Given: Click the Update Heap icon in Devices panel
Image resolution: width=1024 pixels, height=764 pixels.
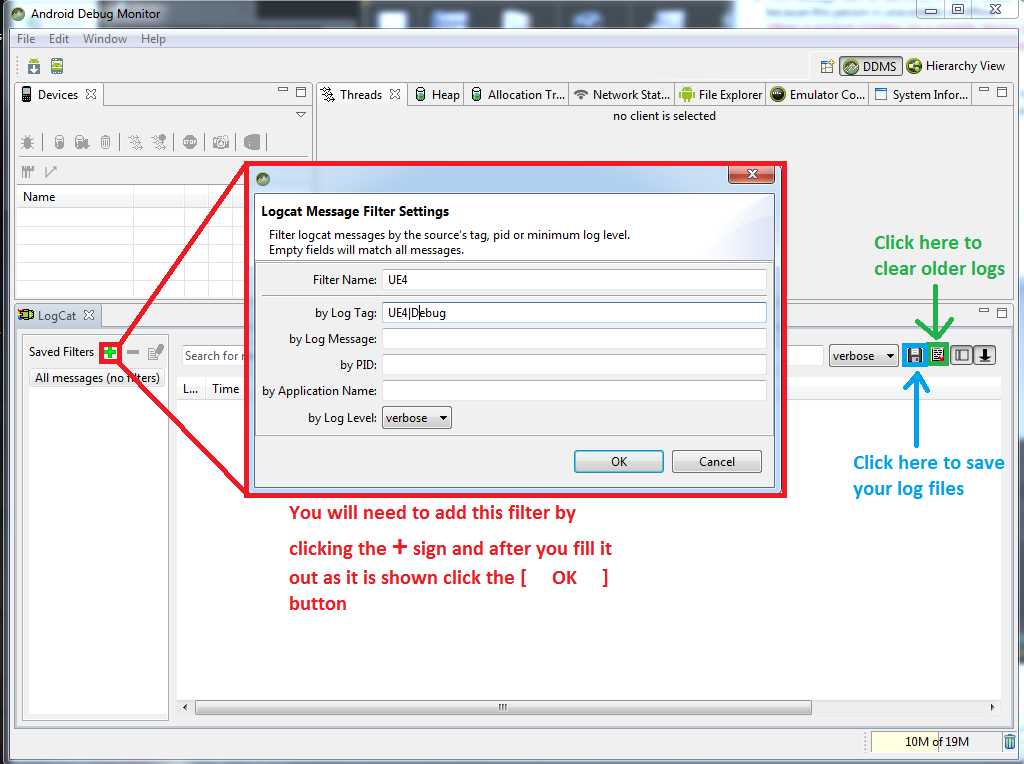Looking at the screenshot, I should (x=59, y=142).
